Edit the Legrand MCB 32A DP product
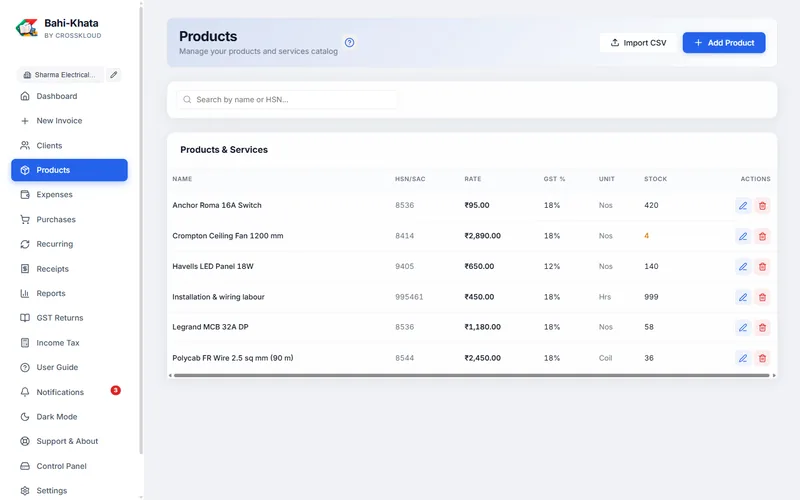 tap(743, 328)
